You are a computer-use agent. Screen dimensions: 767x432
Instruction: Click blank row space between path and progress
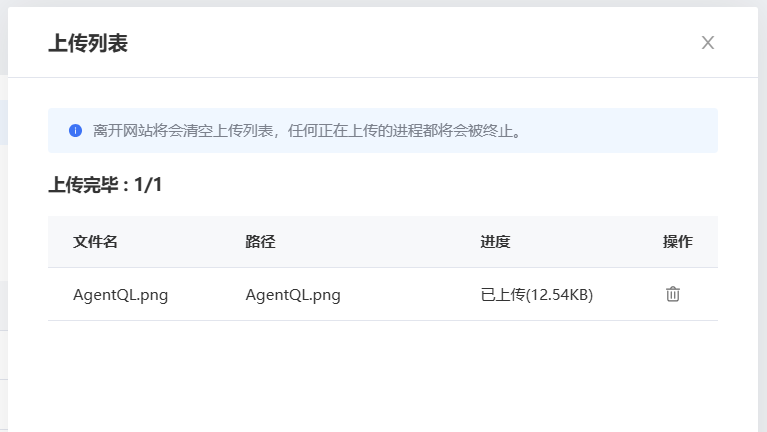[410, 295]
